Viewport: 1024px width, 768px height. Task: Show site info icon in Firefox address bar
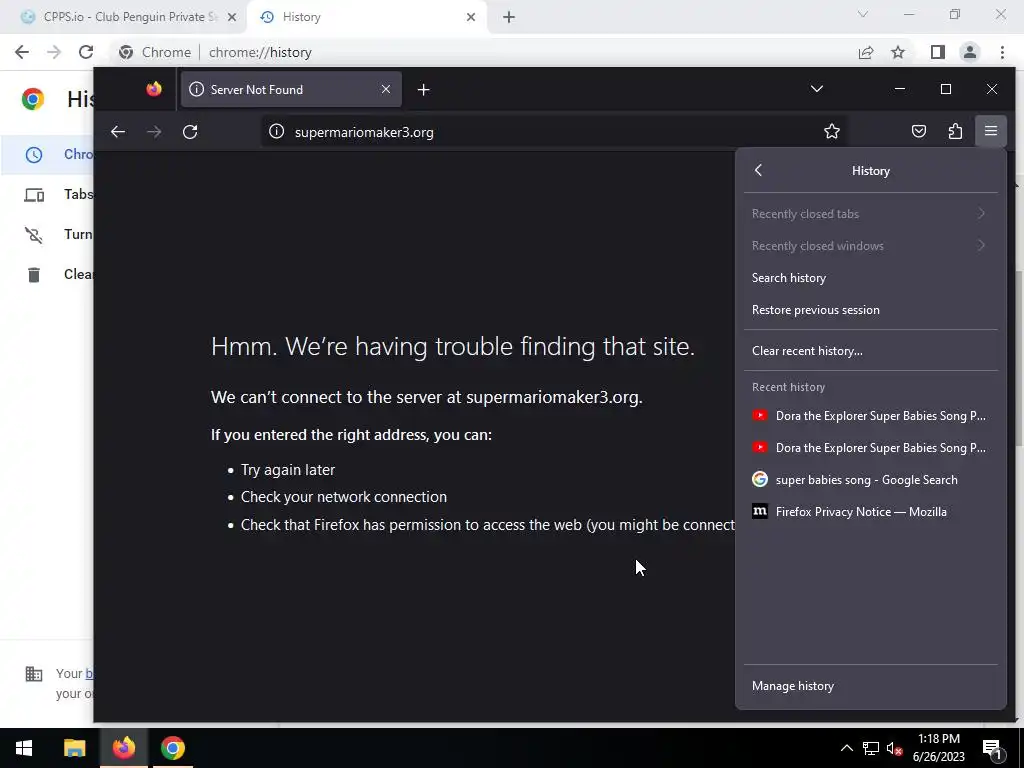pos(277,132)
